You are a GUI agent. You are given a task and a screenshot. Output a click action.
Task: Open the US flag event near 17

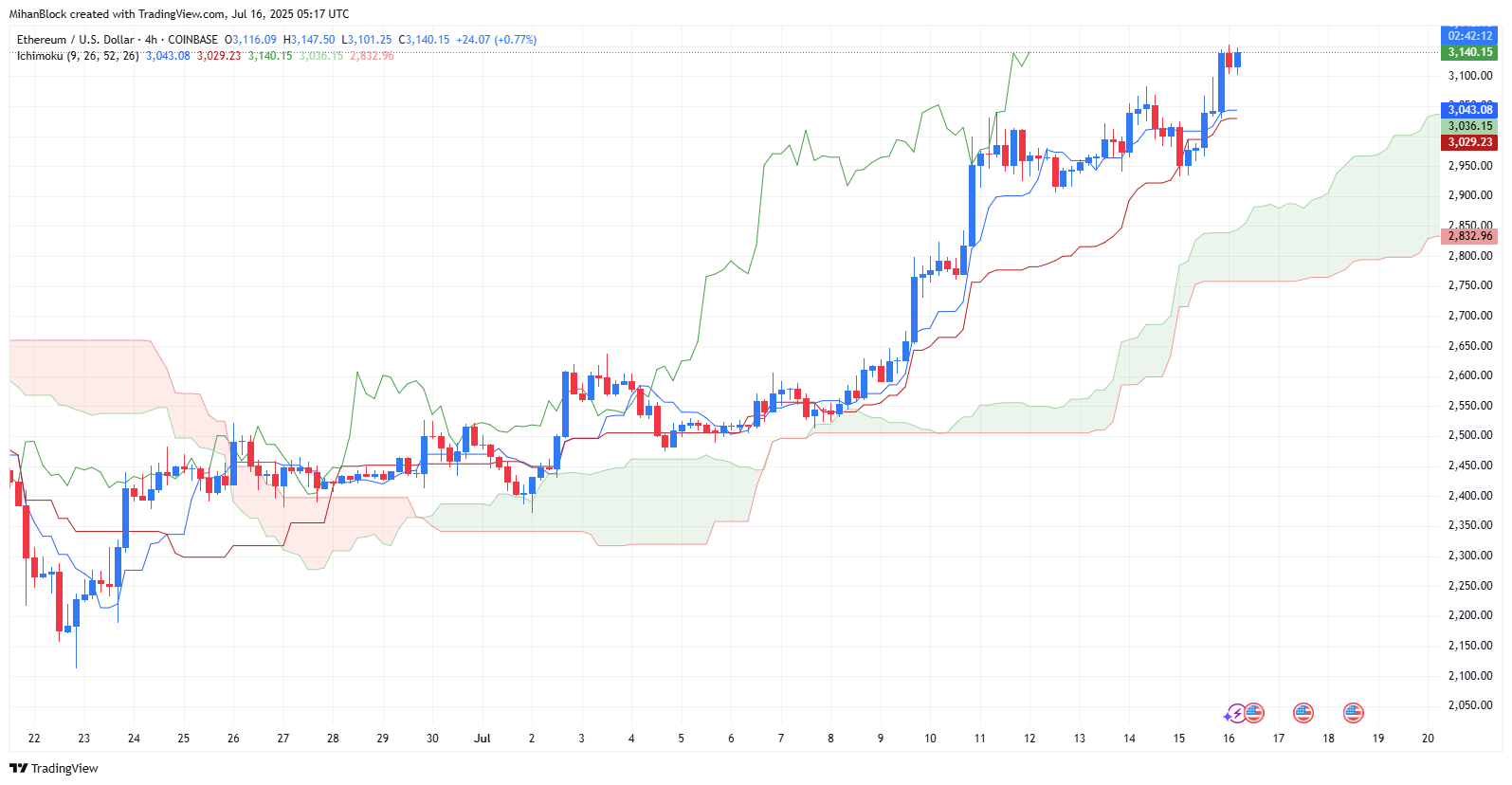(x=1303, y=712)
